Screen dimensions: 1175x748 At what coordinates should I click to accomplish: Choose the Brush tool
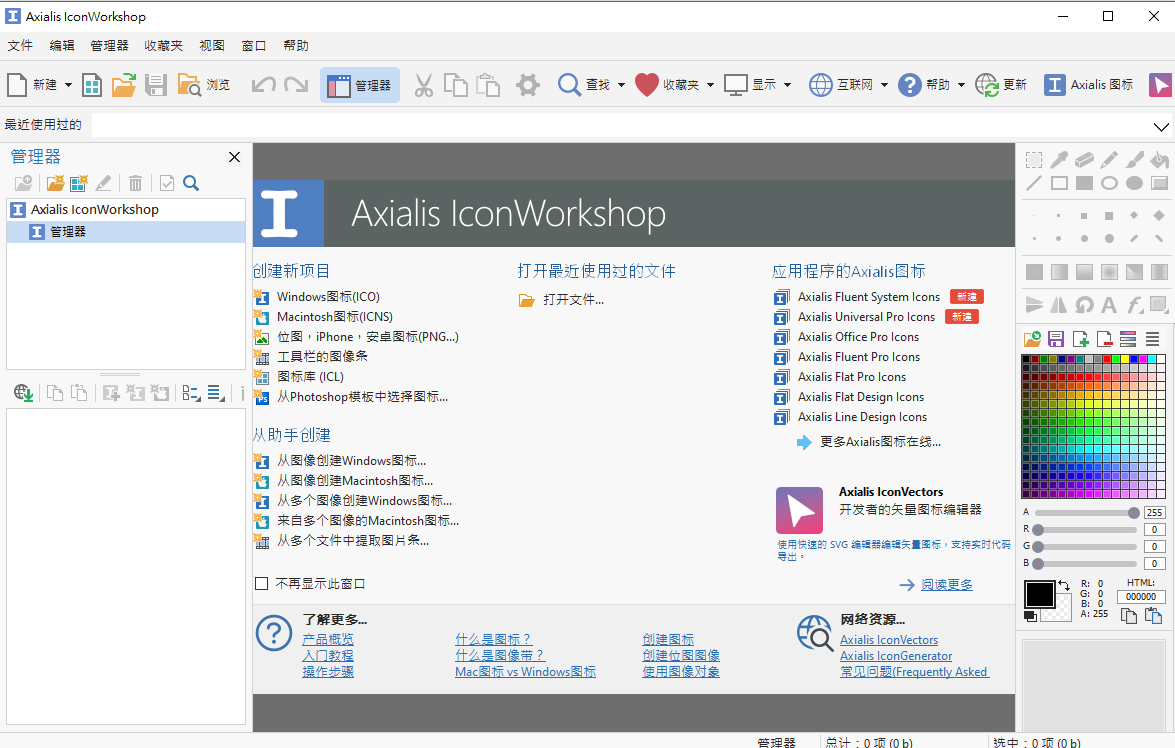pos(1135,159)
